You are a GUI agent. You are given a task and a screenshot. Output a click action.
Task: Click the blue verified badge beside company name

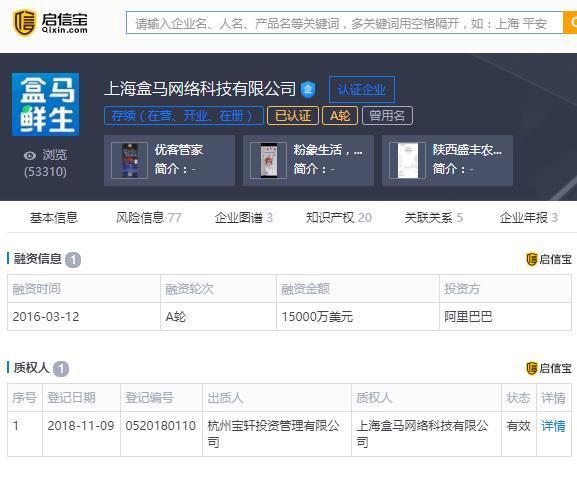tap(308, 89)
